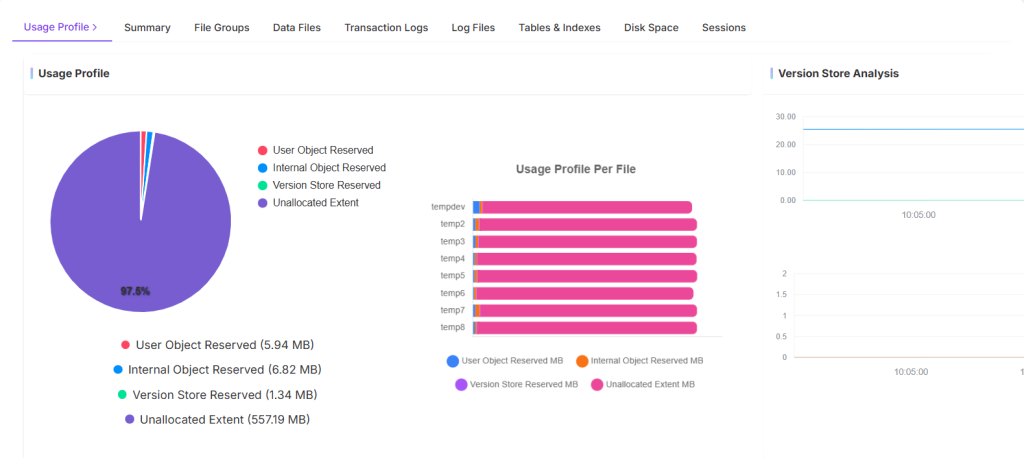Toggle Version Store Reserved pie legend dot
The height and width of the screenshot is (458, 1024).
pos(262,185)
